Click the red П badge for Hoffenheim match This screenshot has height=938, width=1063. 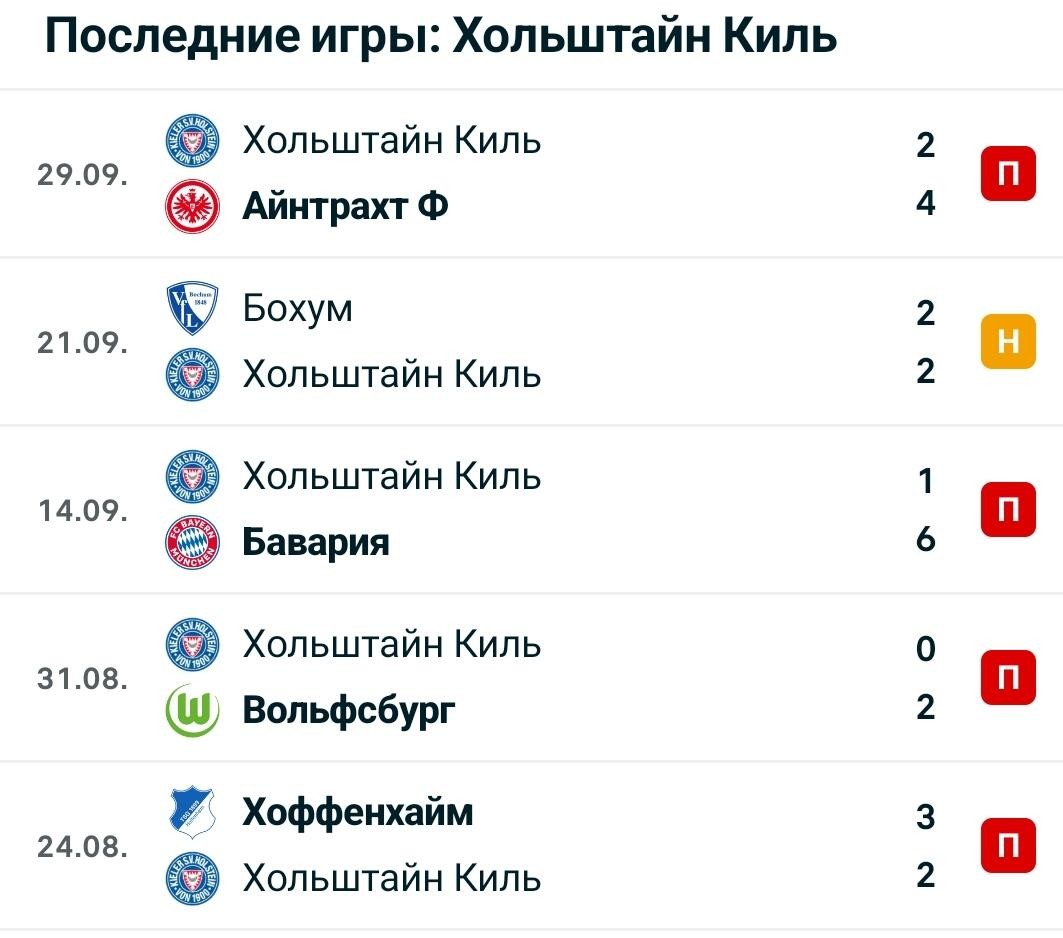pos(1008,846)
